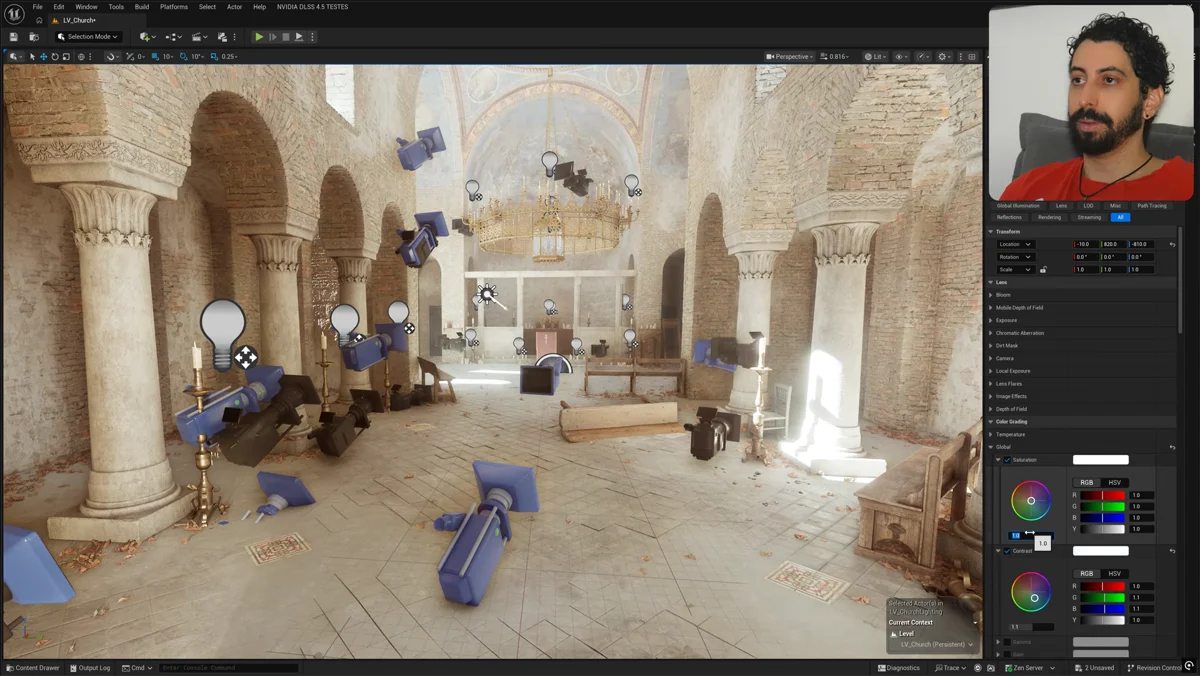The width and height of the screenshot is (1200, 676).
Task: Enable the Gamma override checkbox
Action: point(1007,642)
